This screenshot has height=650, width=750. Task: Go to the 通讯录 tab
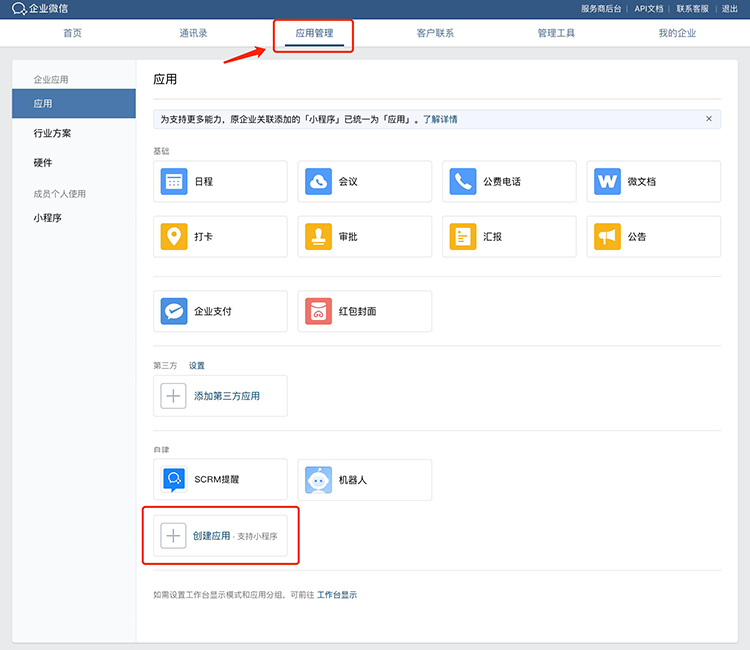193,33
